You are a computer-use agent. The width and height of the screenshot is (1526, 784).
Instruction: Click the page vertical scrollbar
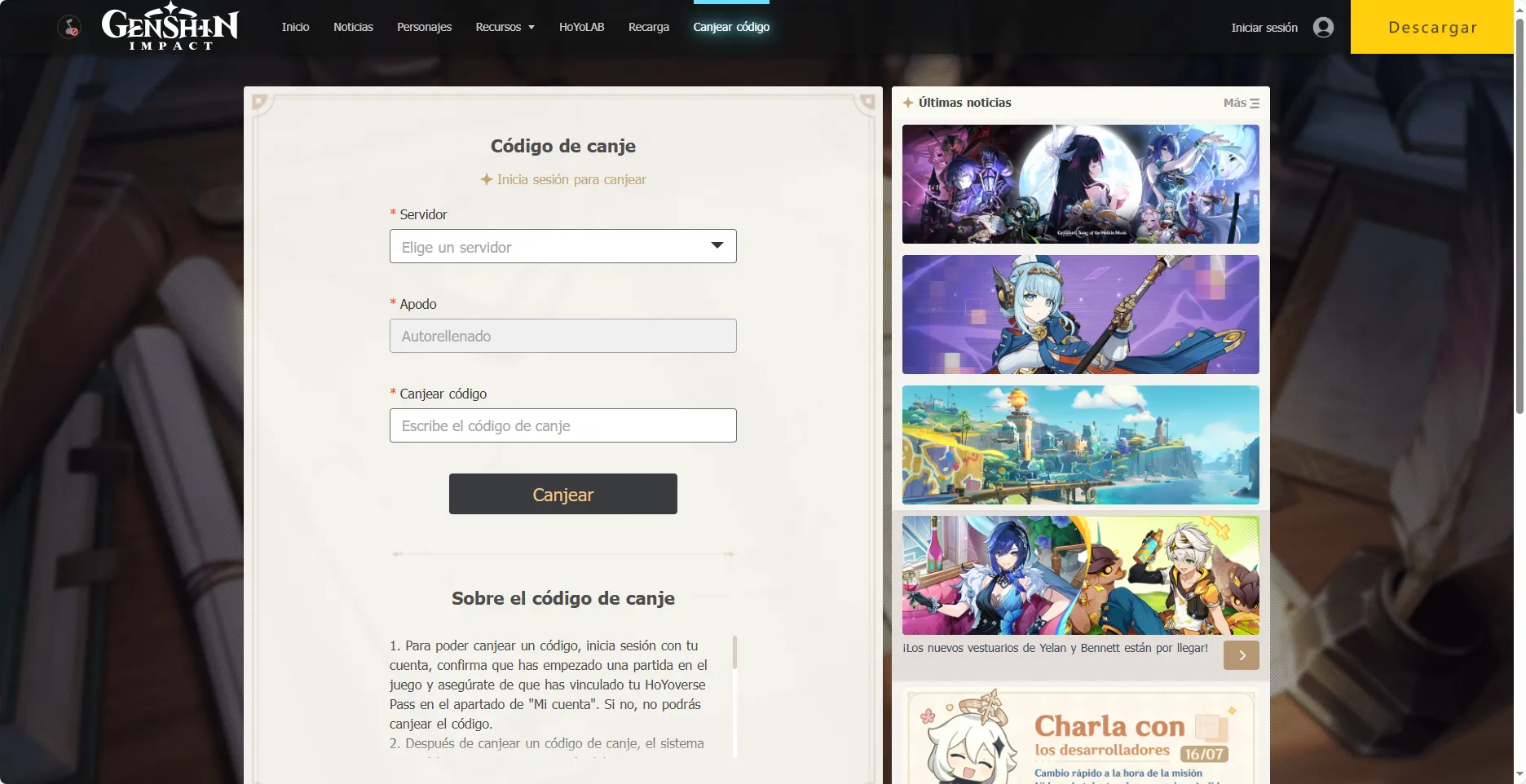click(1519, 216)
